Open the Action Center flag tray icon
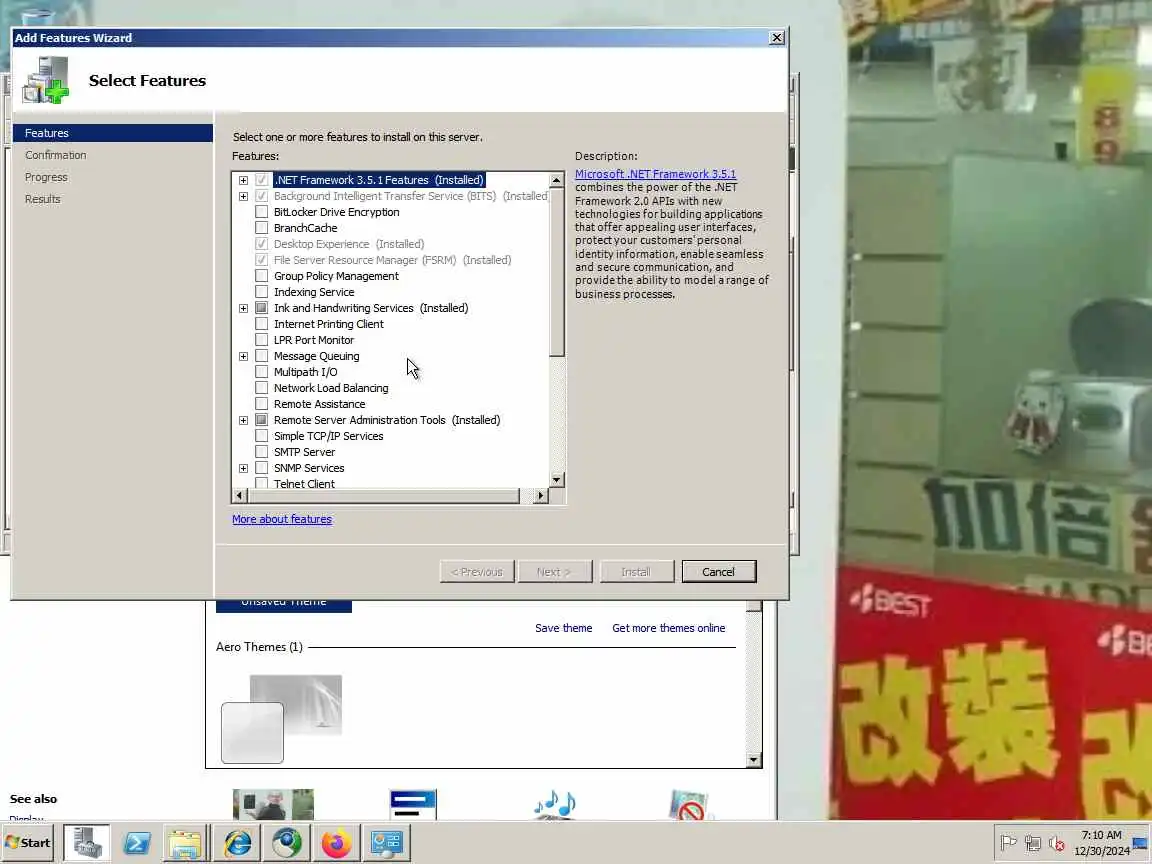1152x864 pixels. pos(1008,843)
